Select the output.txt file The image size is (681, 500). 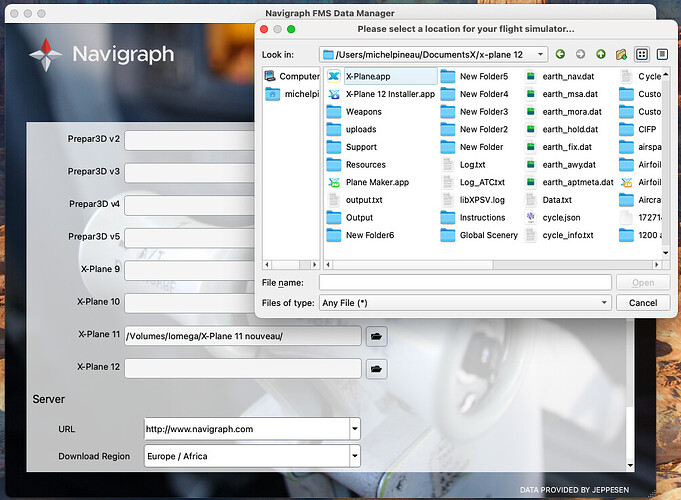pos(355,200)
